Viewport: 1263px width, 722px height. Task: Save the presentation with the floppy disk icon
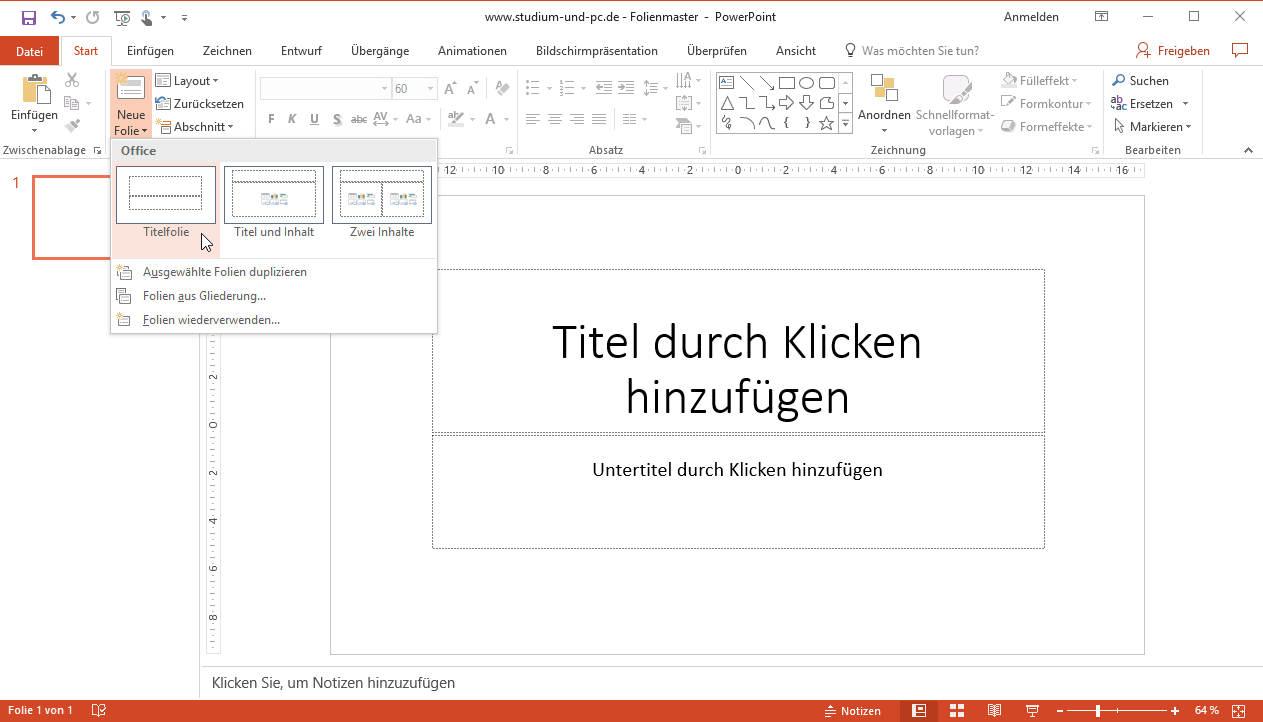tap(29, 17)
